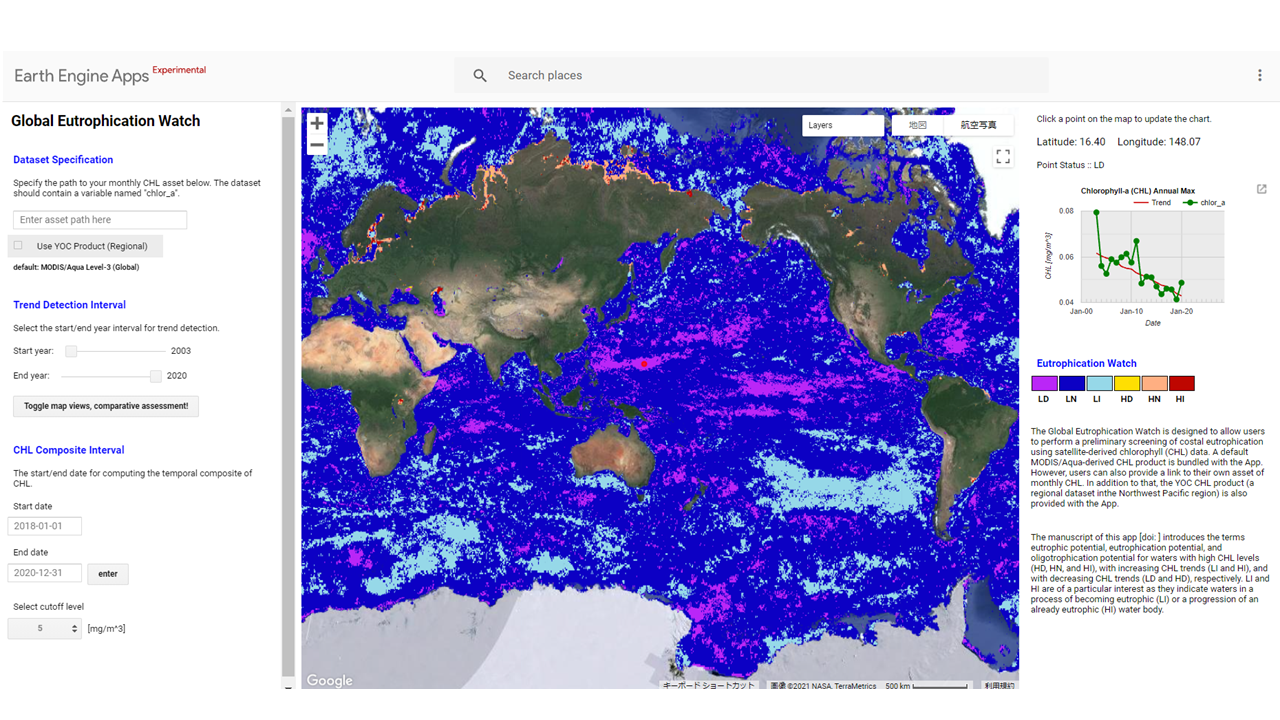1280x720 pixels.
Task: Click the Latitude: 16.40 value
Action: (x=1071, y=142)
